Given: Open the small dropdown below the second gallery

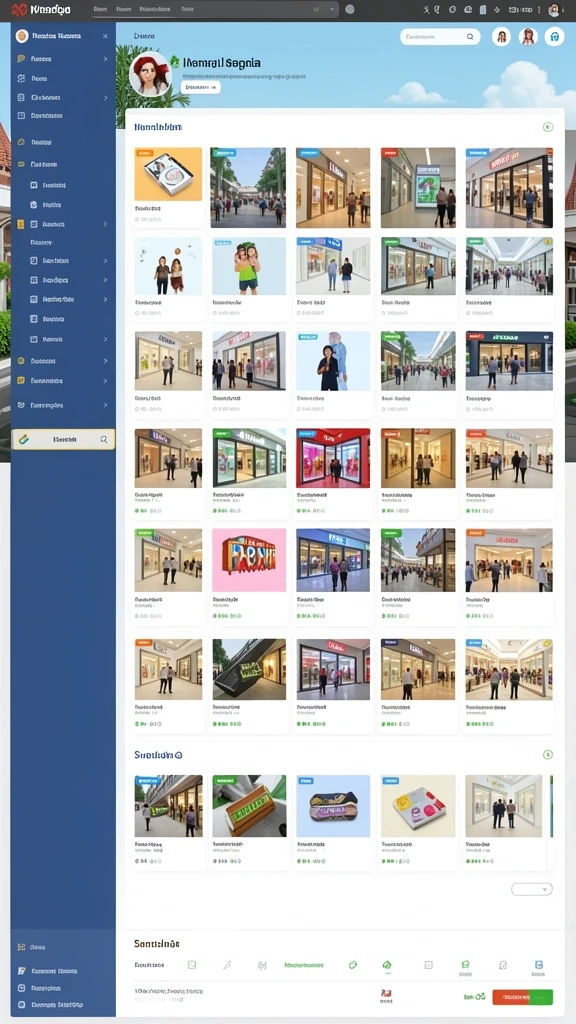Looking at the screenshot, I should [x=532, y=889].
